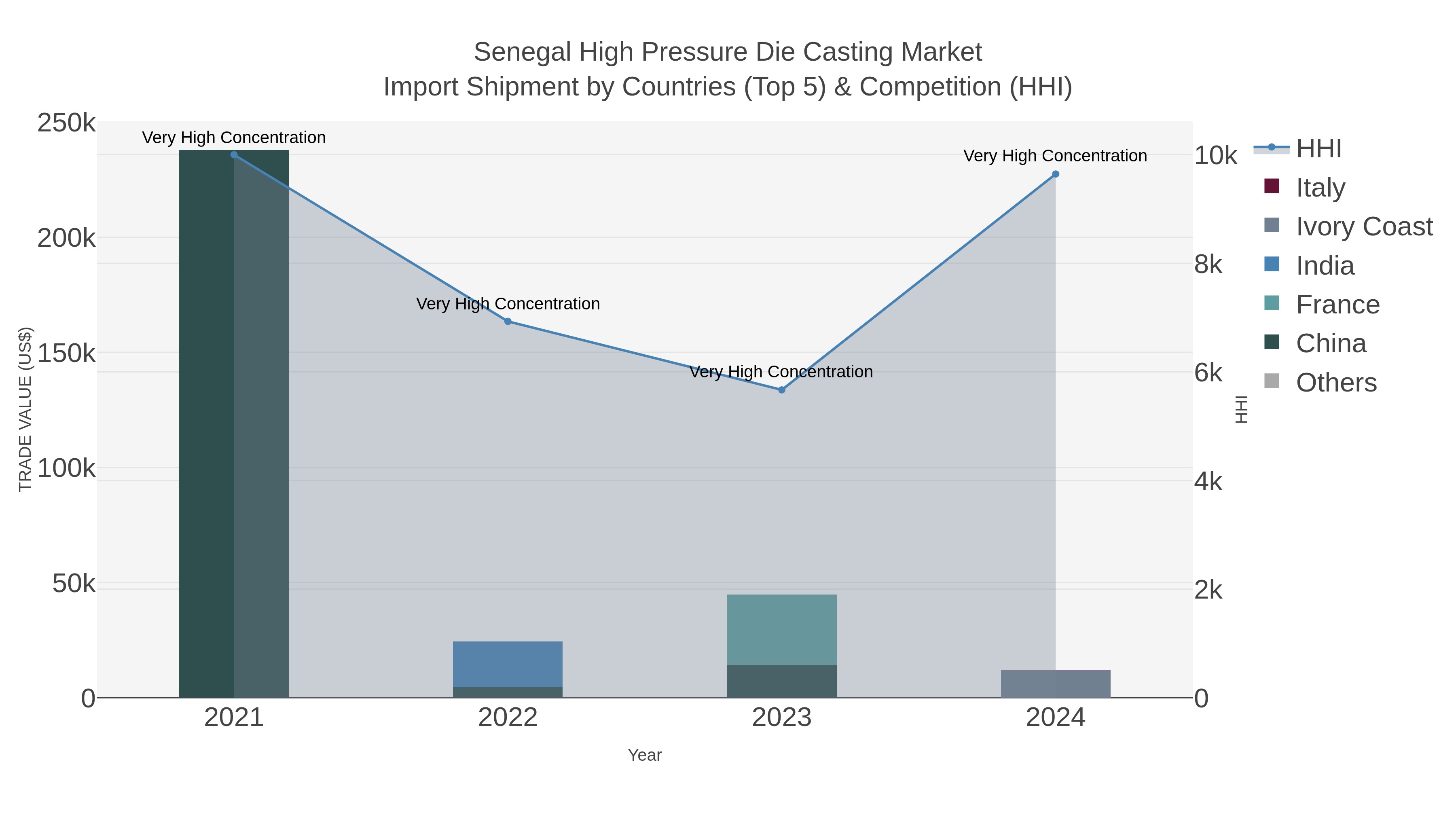Image resolution: width=1456 pixels, height=819 pixels.
Task: Toggle China series in legend
Action: (1315, 344)
